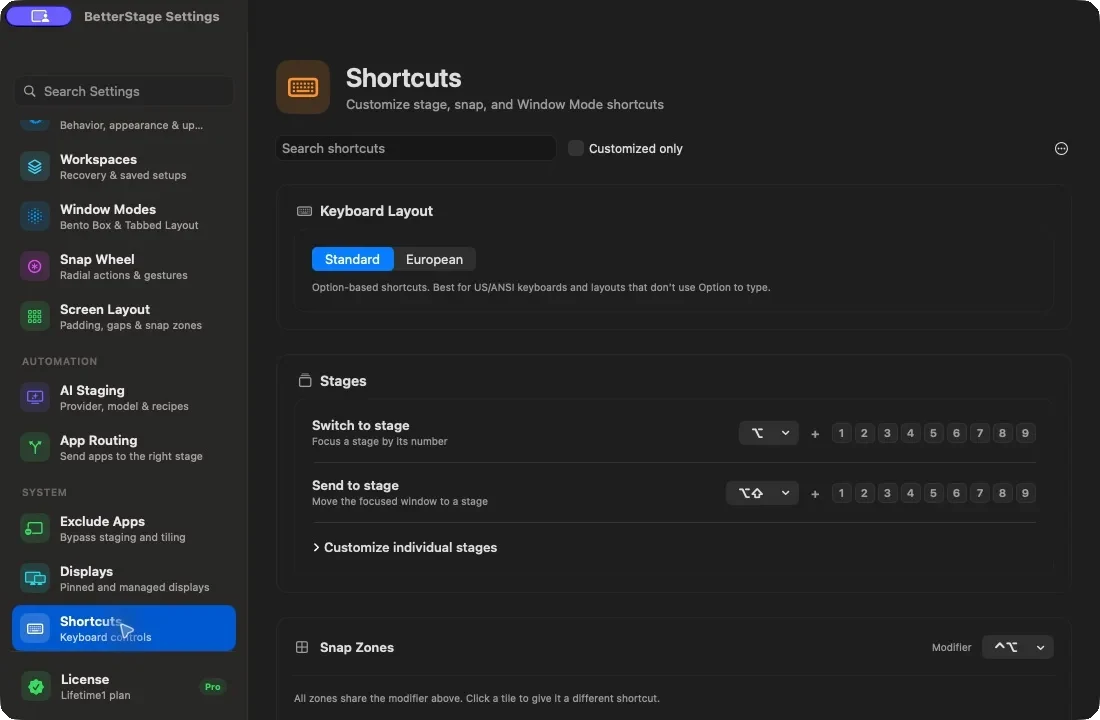Click key 1 in Switch to stage row
The width and height of the screenshot is (1100, 720).
840,433
